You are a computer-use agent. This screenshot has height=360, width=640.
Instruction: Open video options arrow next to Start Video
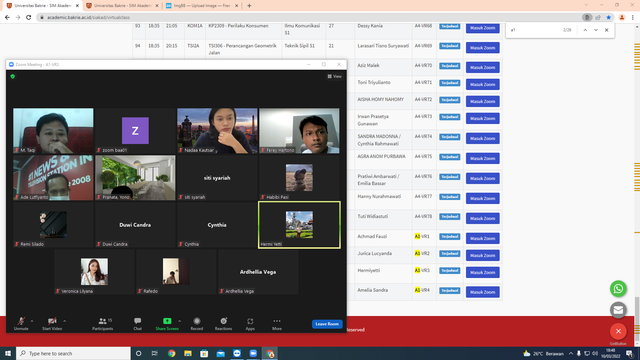tap(64, 321)
